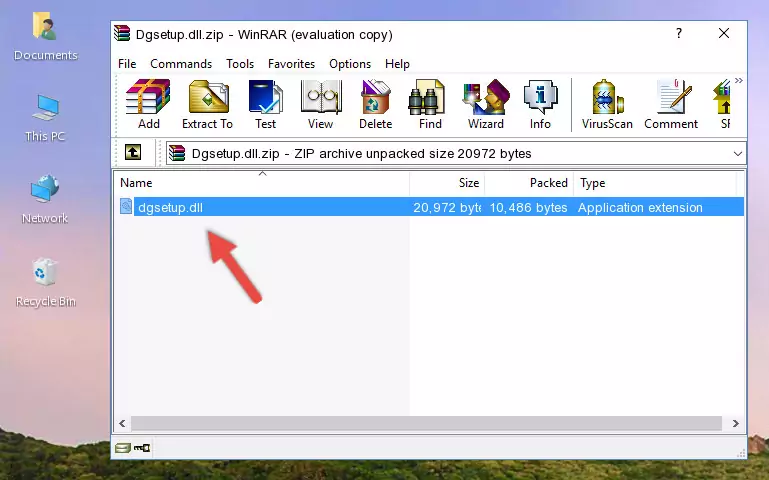Open the Comment tool
Image resolution: width=769 pixels, height=480 pixels.
pos(671,104)
